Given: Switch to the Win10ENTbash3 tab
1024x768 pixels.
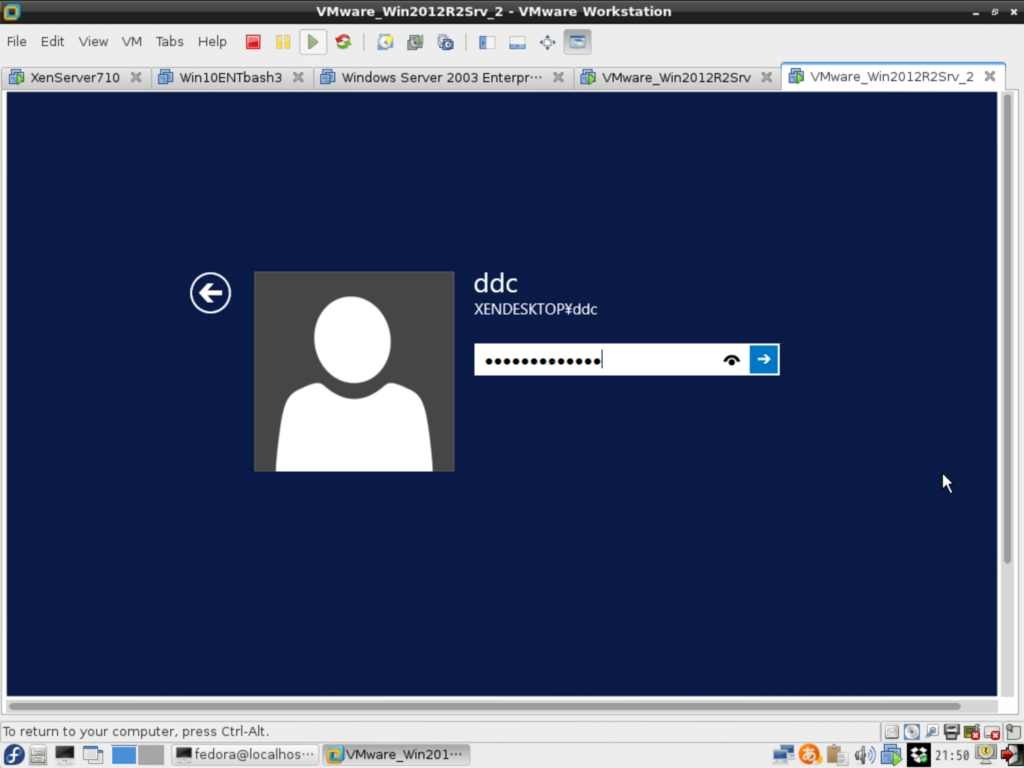Looking at the screenshot, I should (x=231, y=77).
